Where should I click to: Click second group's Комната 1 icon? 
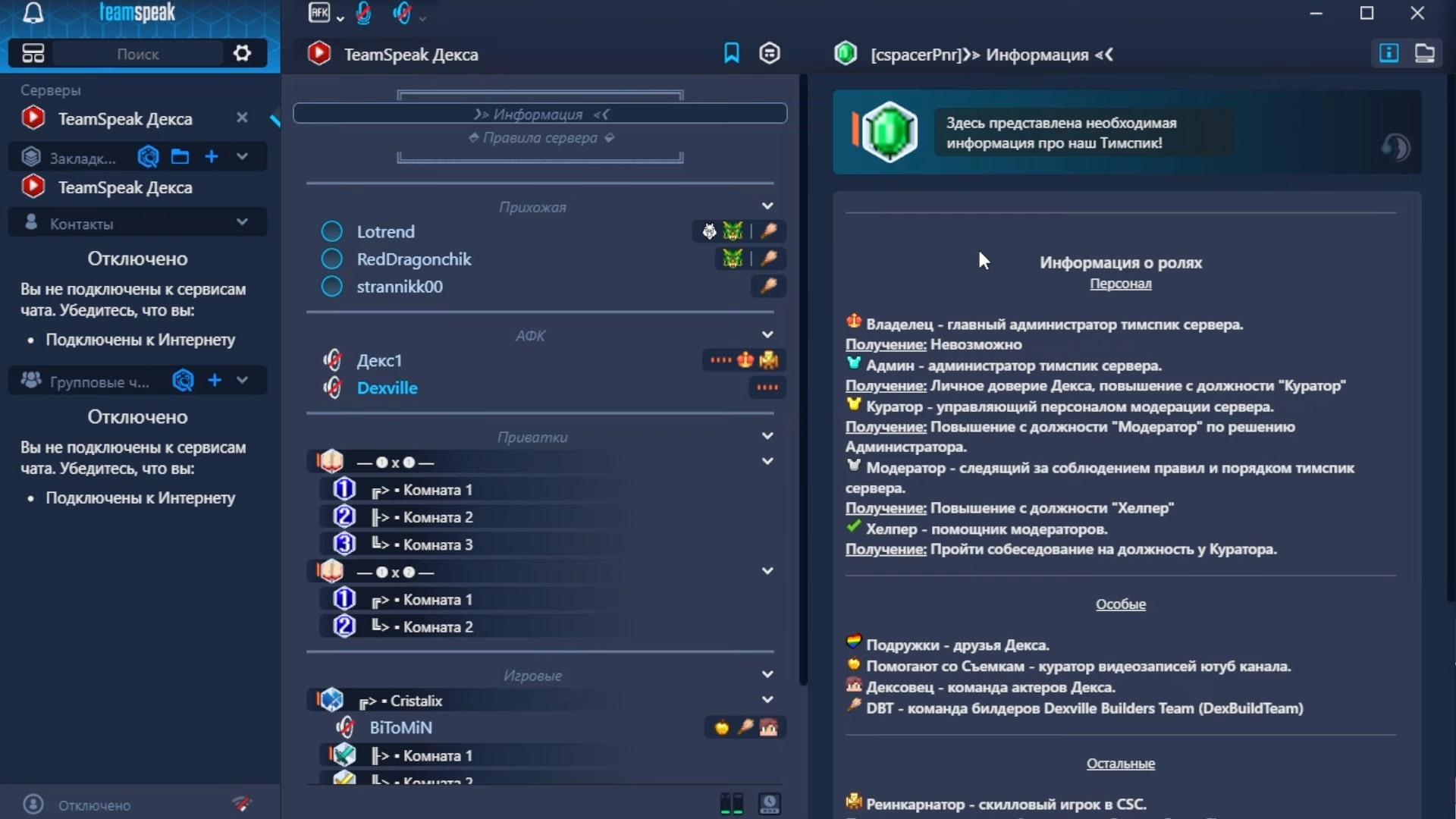tap(344, 599)
